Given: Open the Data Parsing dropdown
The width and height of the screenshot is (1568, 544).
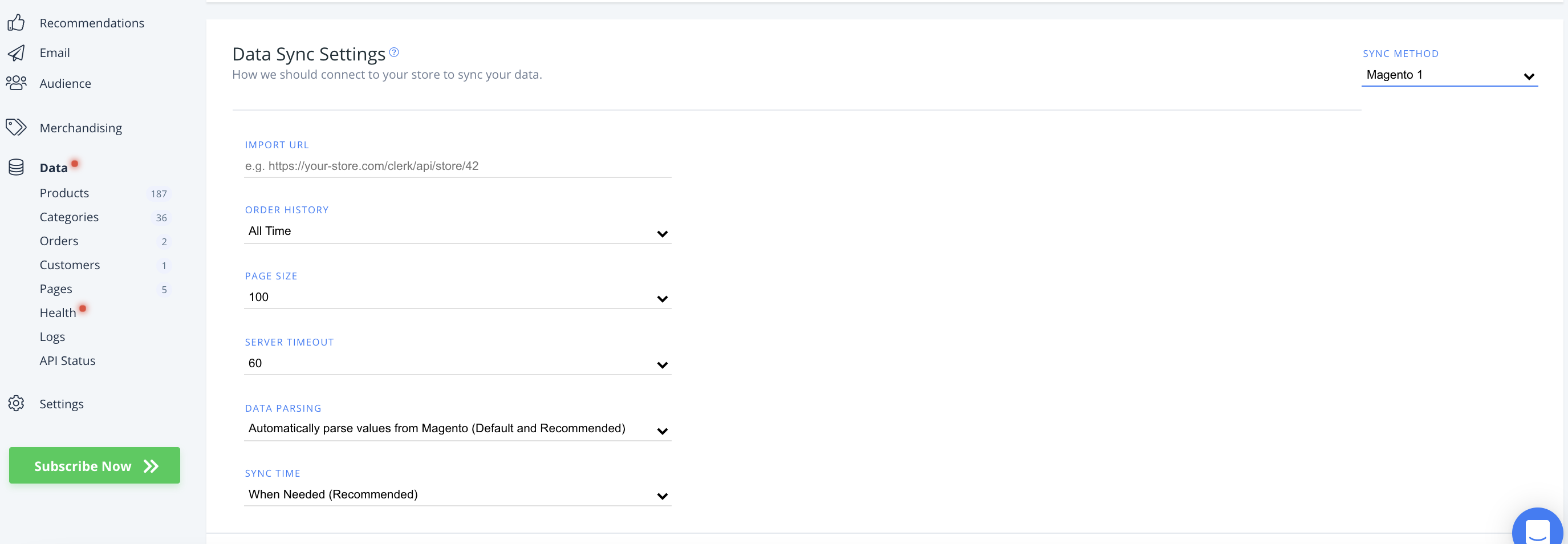Looking at the screenshot, I should pyautogui.click(x=457, y=429).
